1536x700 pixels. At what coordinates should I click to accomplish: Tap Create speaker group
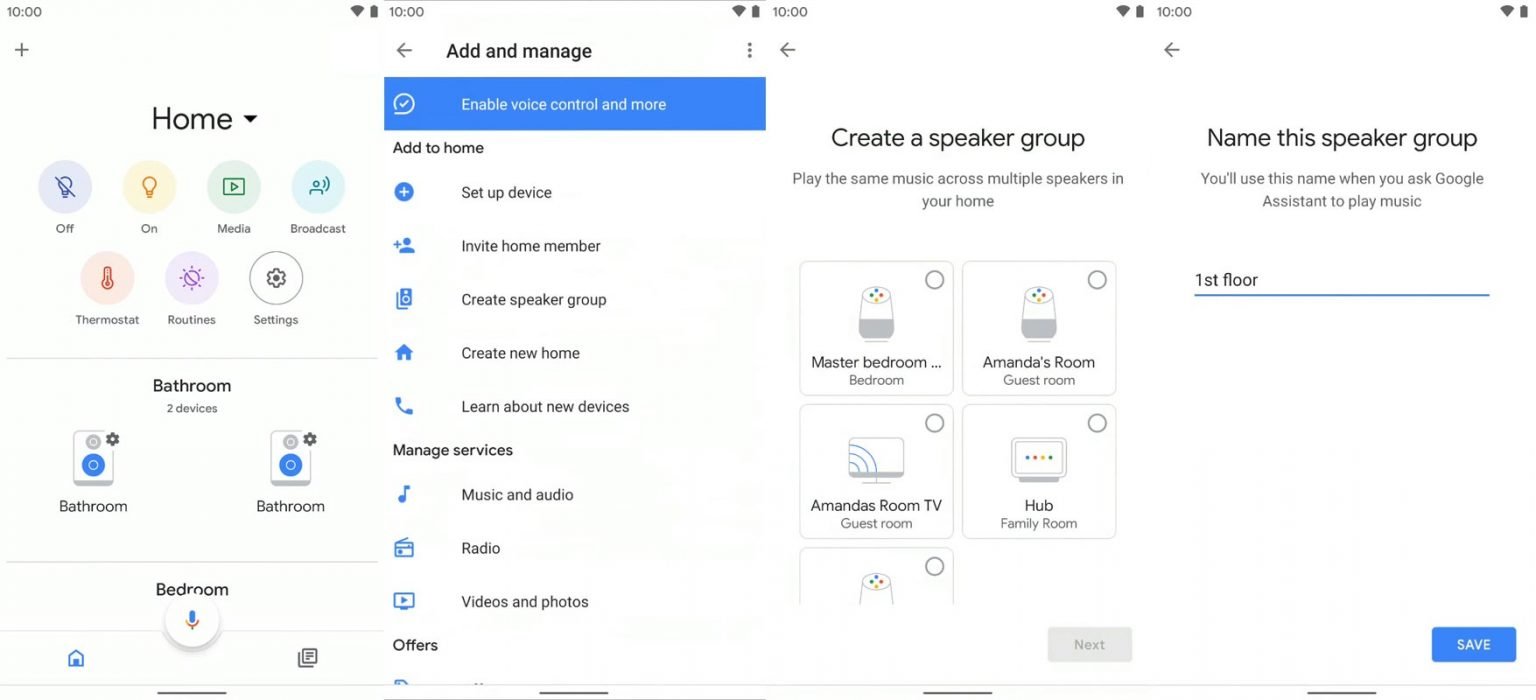pyautogui.click(x=533, y=298)
